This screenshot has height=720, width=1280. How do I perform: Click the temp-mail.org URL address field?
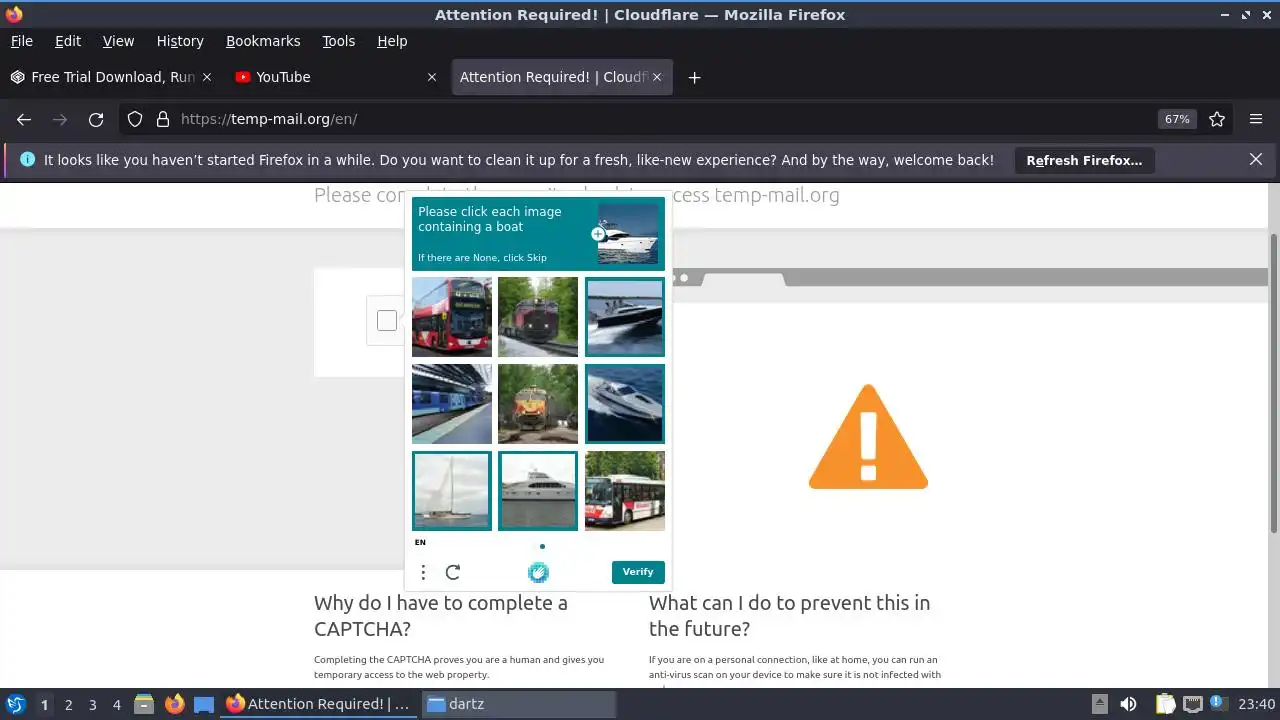(660, 119)
